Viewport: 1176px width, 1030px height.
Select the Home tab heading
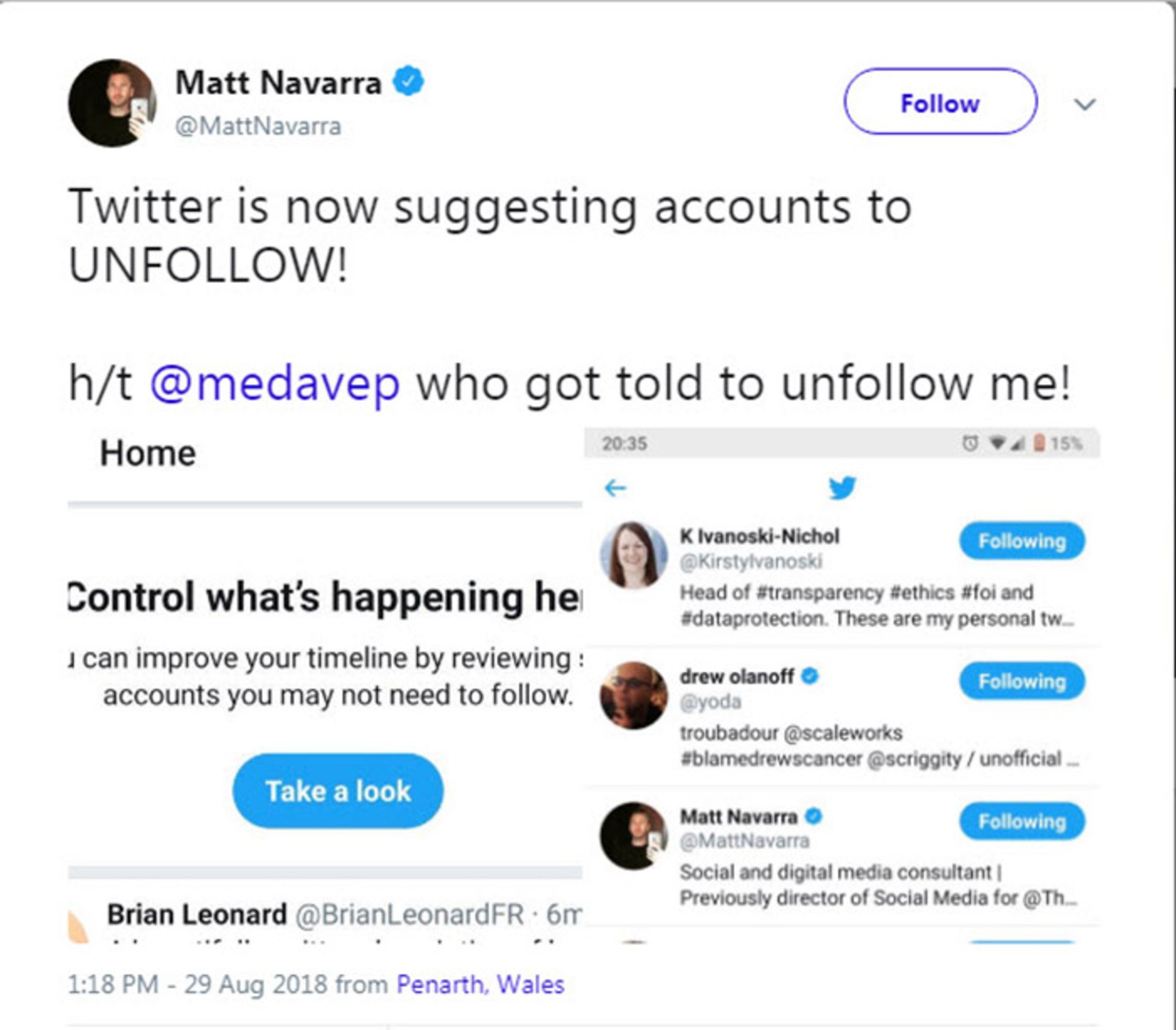click(x=148, y=453)
